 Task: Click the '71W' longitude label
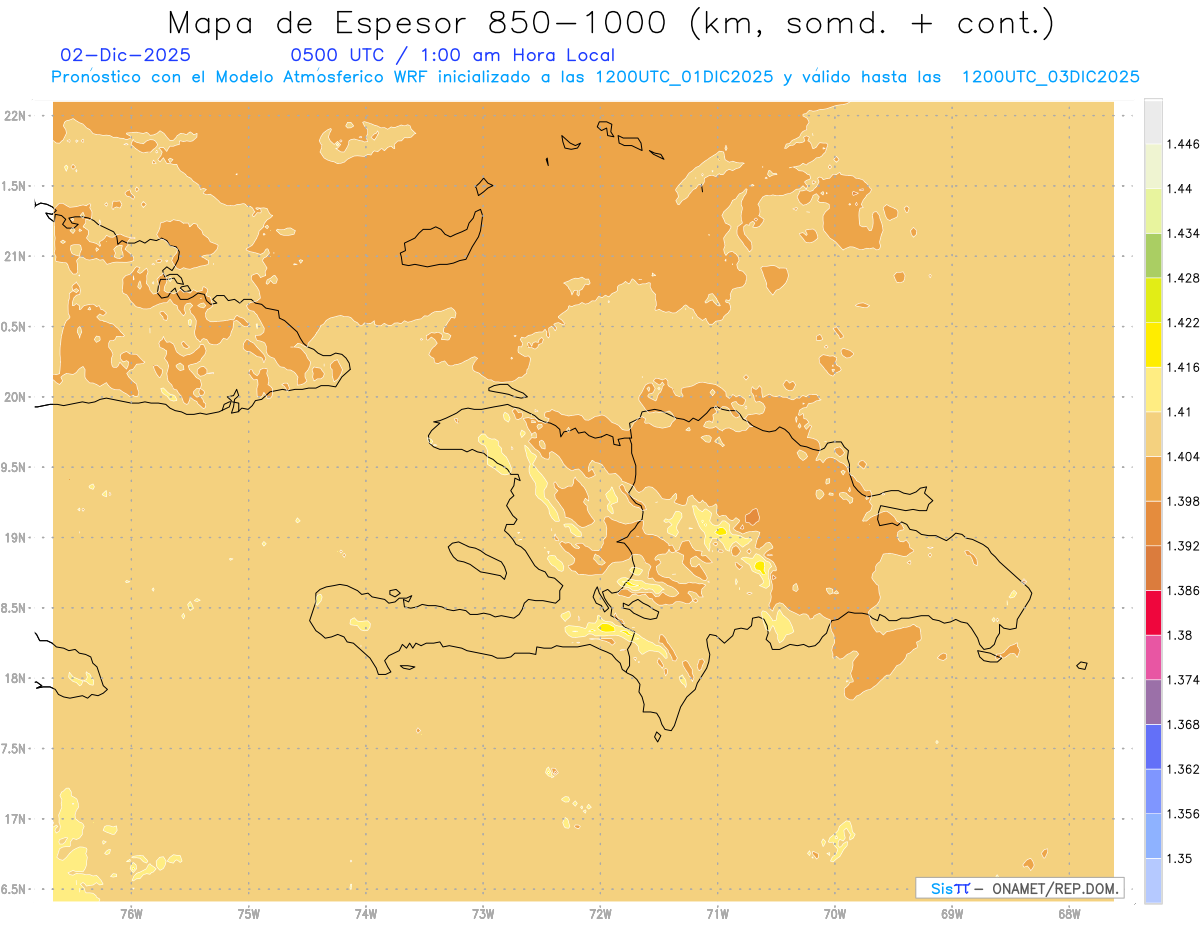pyautogui.click(x=717, y=914)
